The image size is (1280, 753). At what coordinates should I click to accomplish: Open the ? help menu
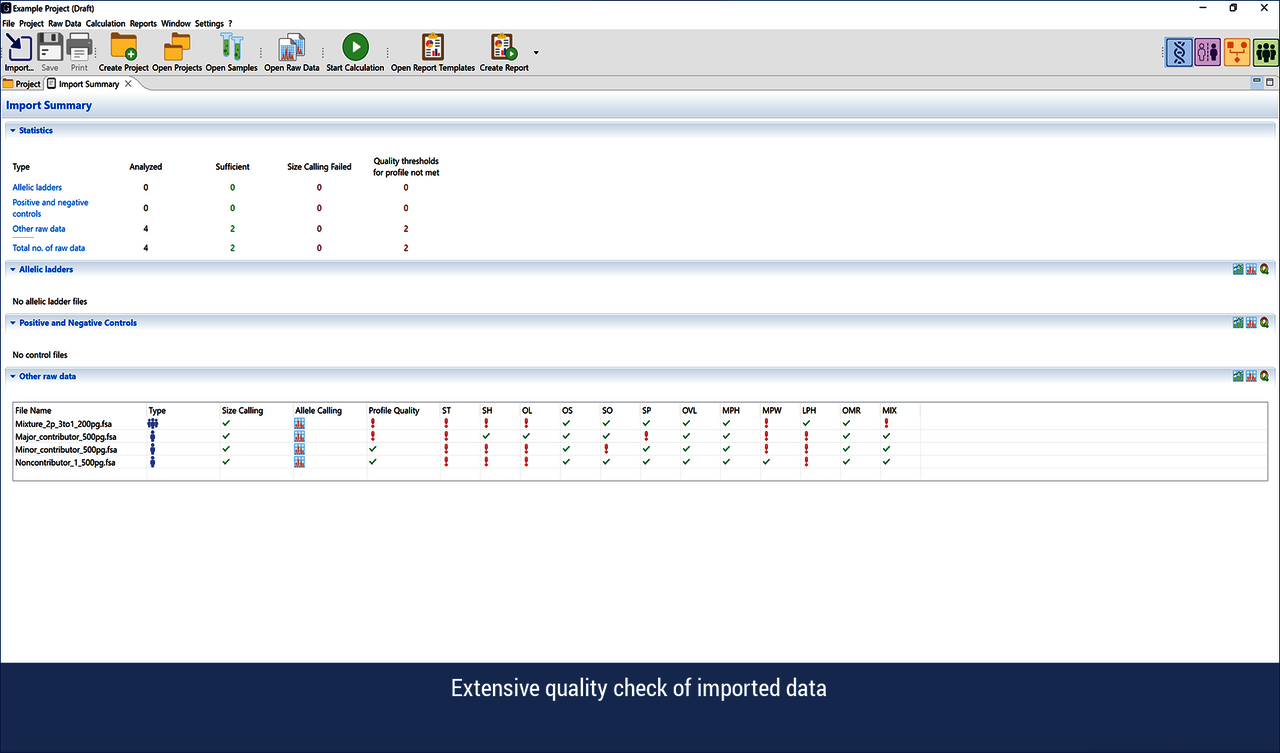(230, 23)
